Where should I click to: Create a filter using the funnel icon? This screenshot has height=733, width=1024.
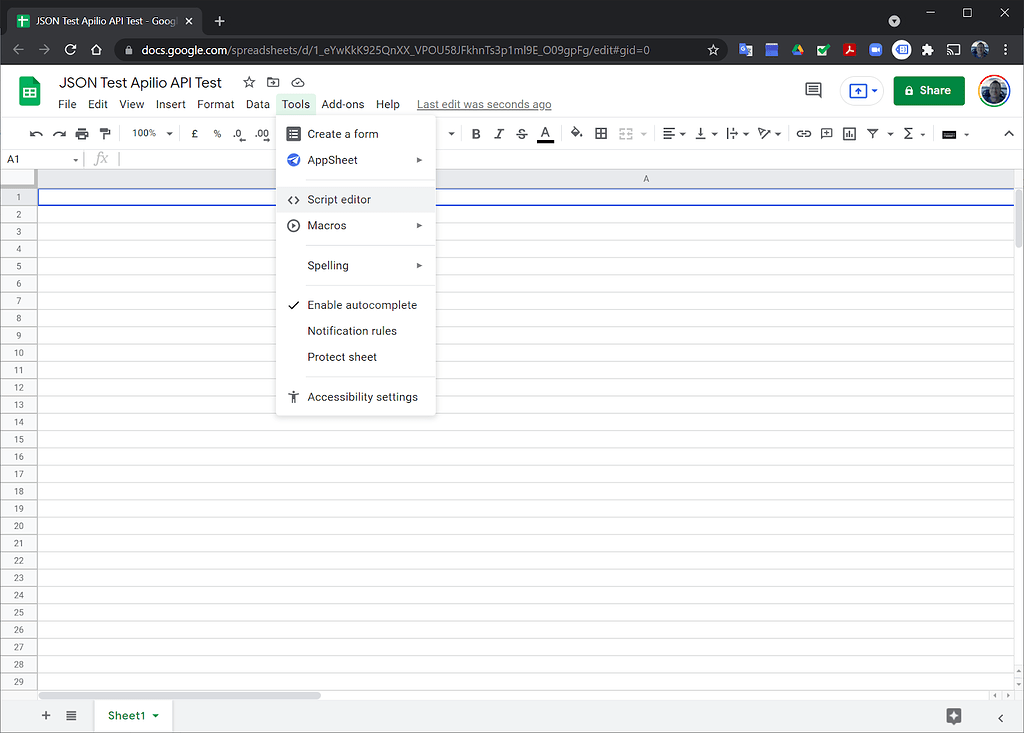click(x=871, y=133)
